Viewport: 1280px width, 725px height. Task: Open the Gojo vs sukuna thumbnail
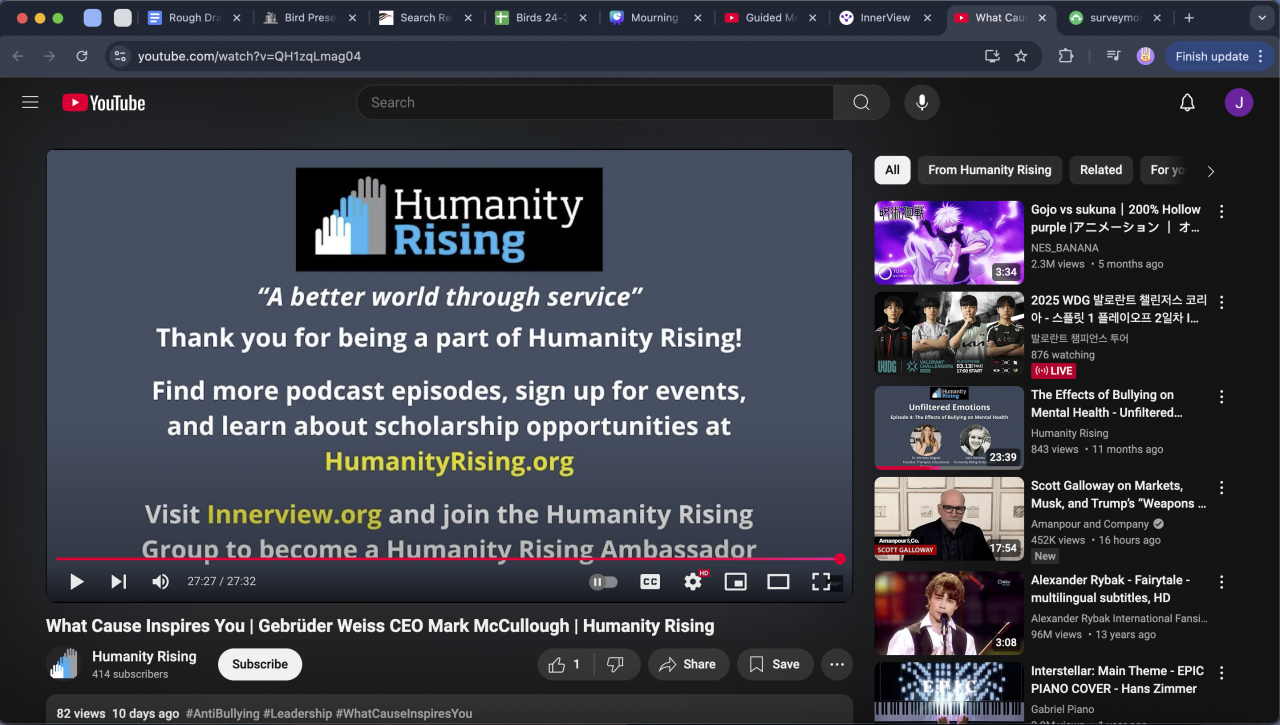pyautogui.click(x=949, y=243)
